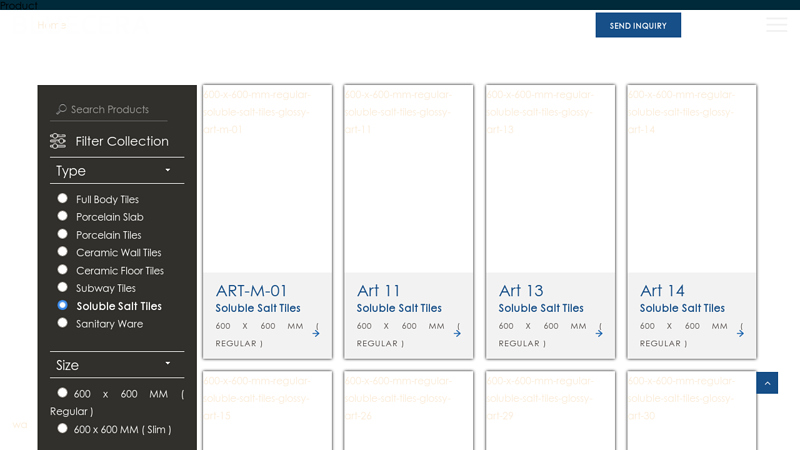
Task: Click the arrow icon on Art 13 card
Action: (x=599, y=332)
